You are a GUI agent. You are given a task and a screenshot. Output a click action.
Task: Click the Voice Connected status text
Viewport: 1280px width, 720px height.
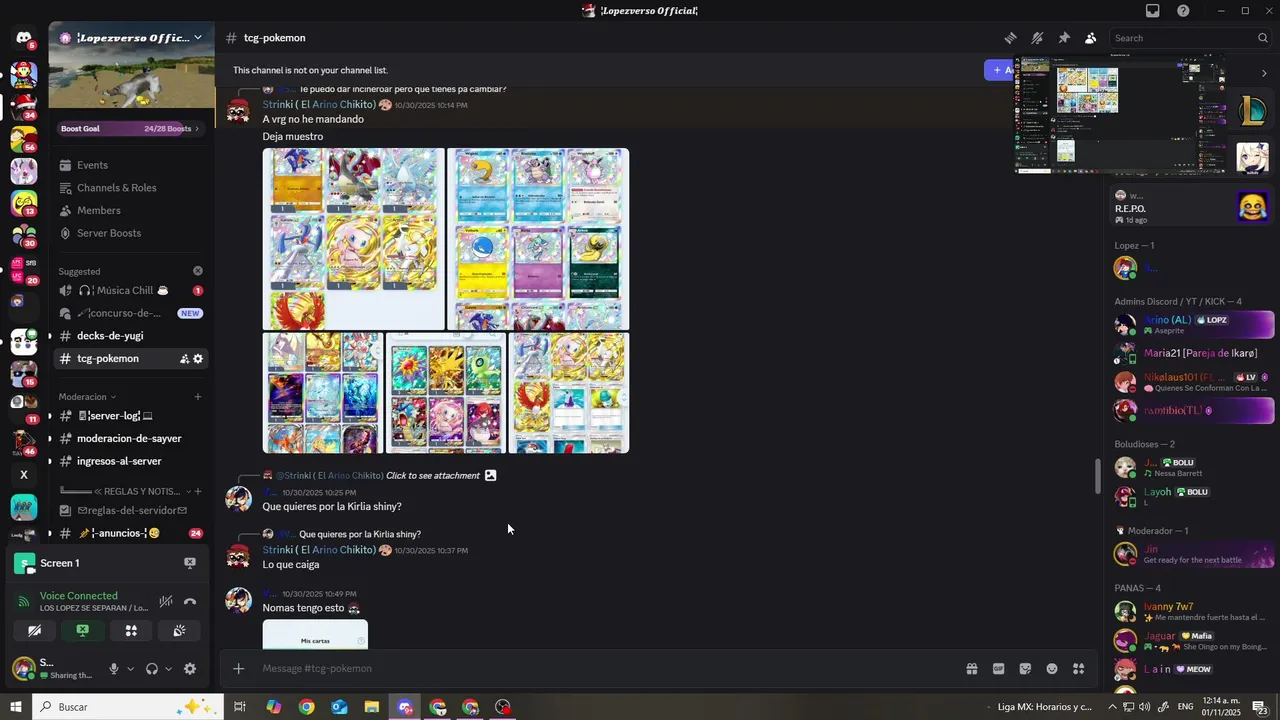[79, 595]
